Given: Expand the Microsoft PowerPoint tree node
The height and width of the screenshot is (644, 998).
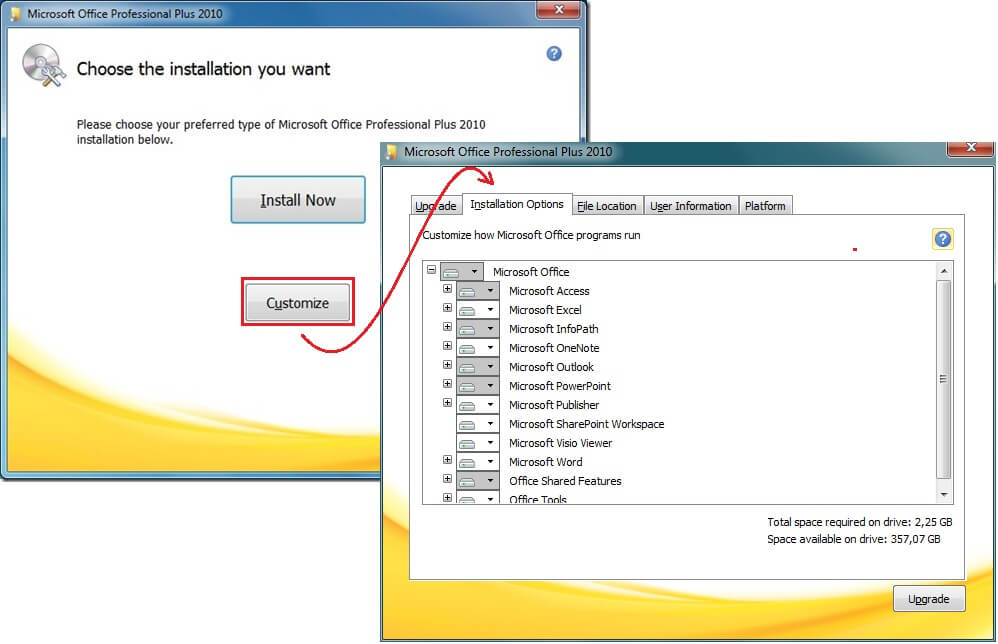Looking at the screenshot, I should (447, 384).
